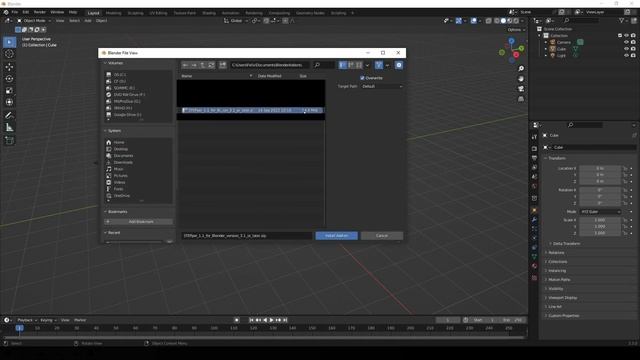Open the Target Path Default dropdown
The image size is (640, 360).
click(x=382, y=87)
